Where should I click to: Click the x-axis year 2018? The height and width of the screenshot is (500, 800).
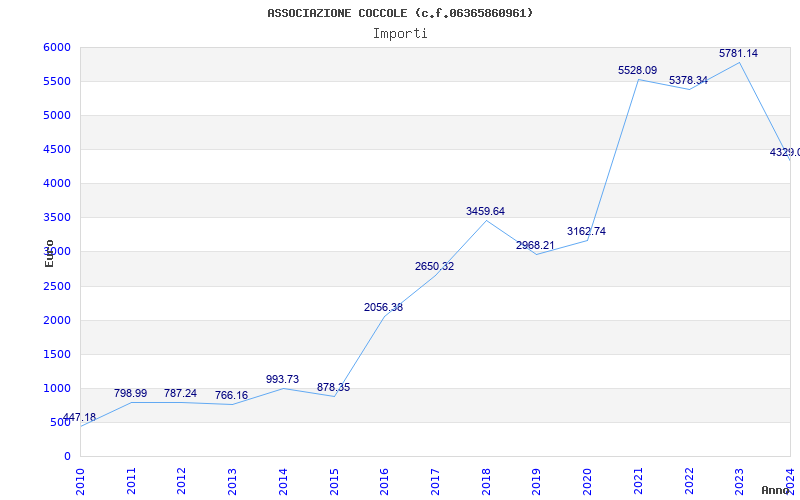tap(486, 481)
